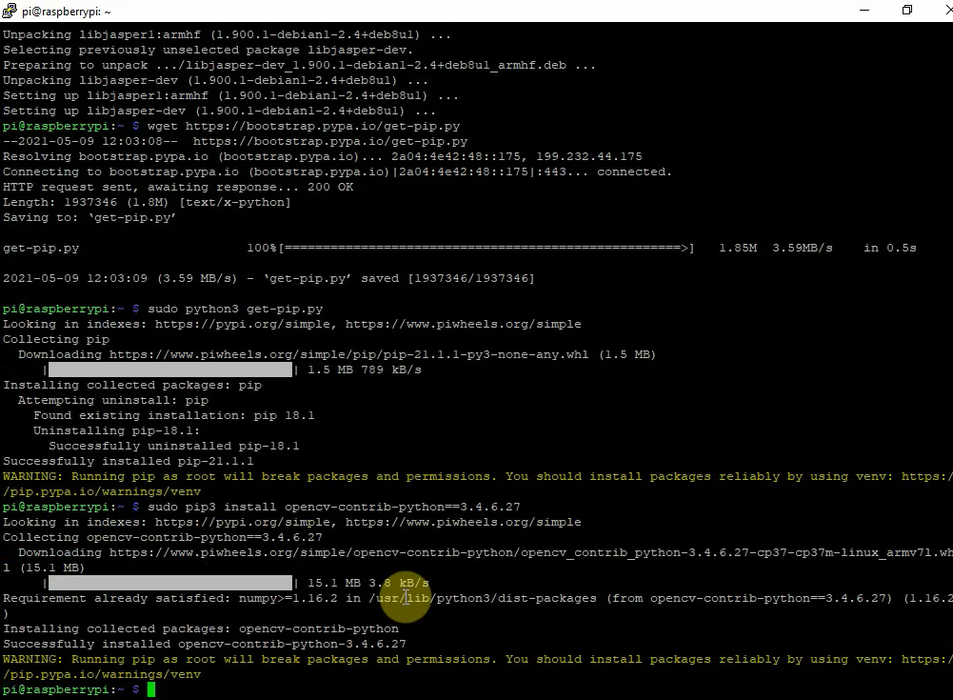Click 'Saving to: get-pip.py' line
The width and height of the screenshot is (953, 700).
click(89, 218)
